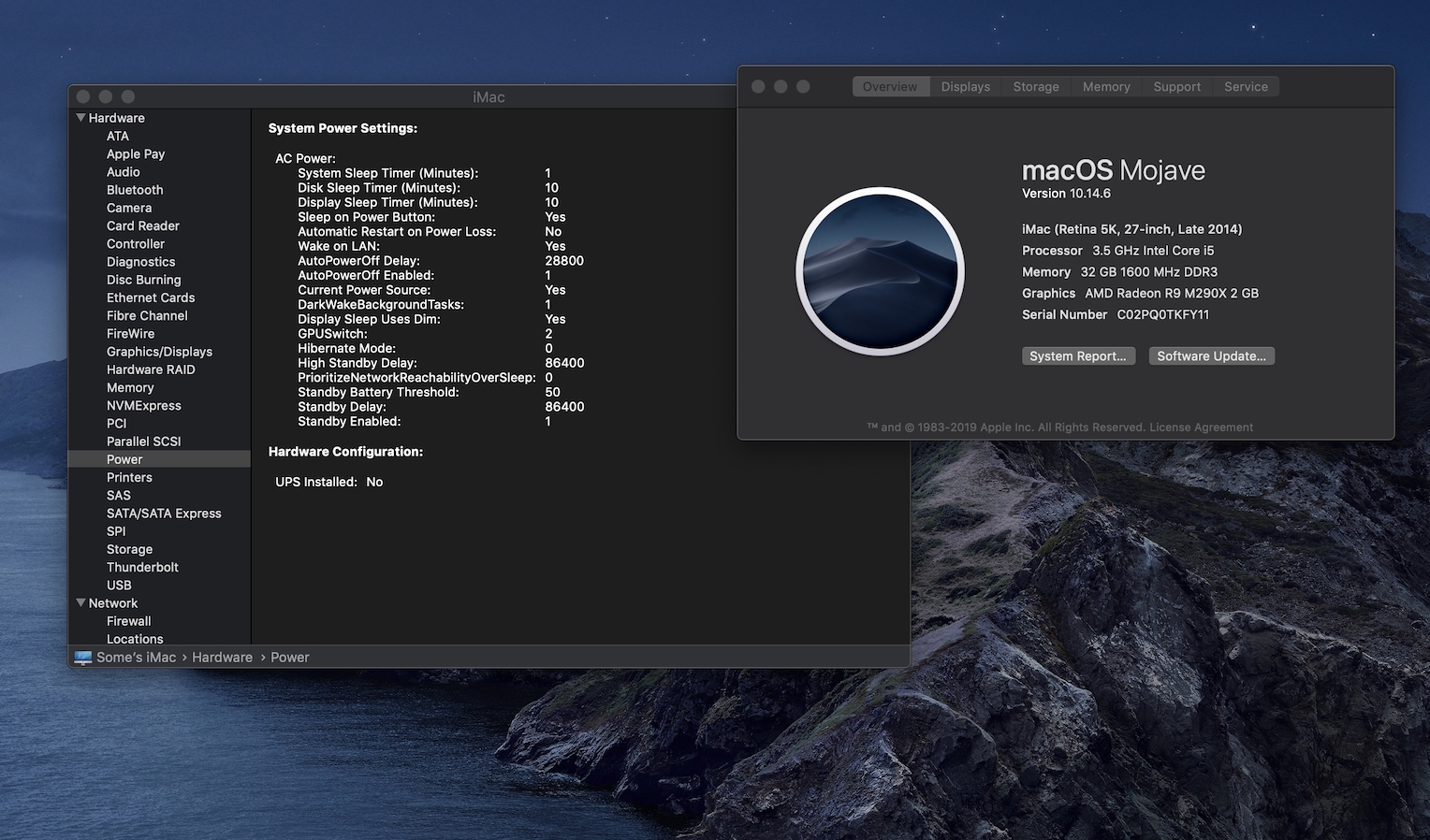Screen dimensions: 1430x840
Task: Click the iMac computer icon in path bar
Action: point(83,658)
